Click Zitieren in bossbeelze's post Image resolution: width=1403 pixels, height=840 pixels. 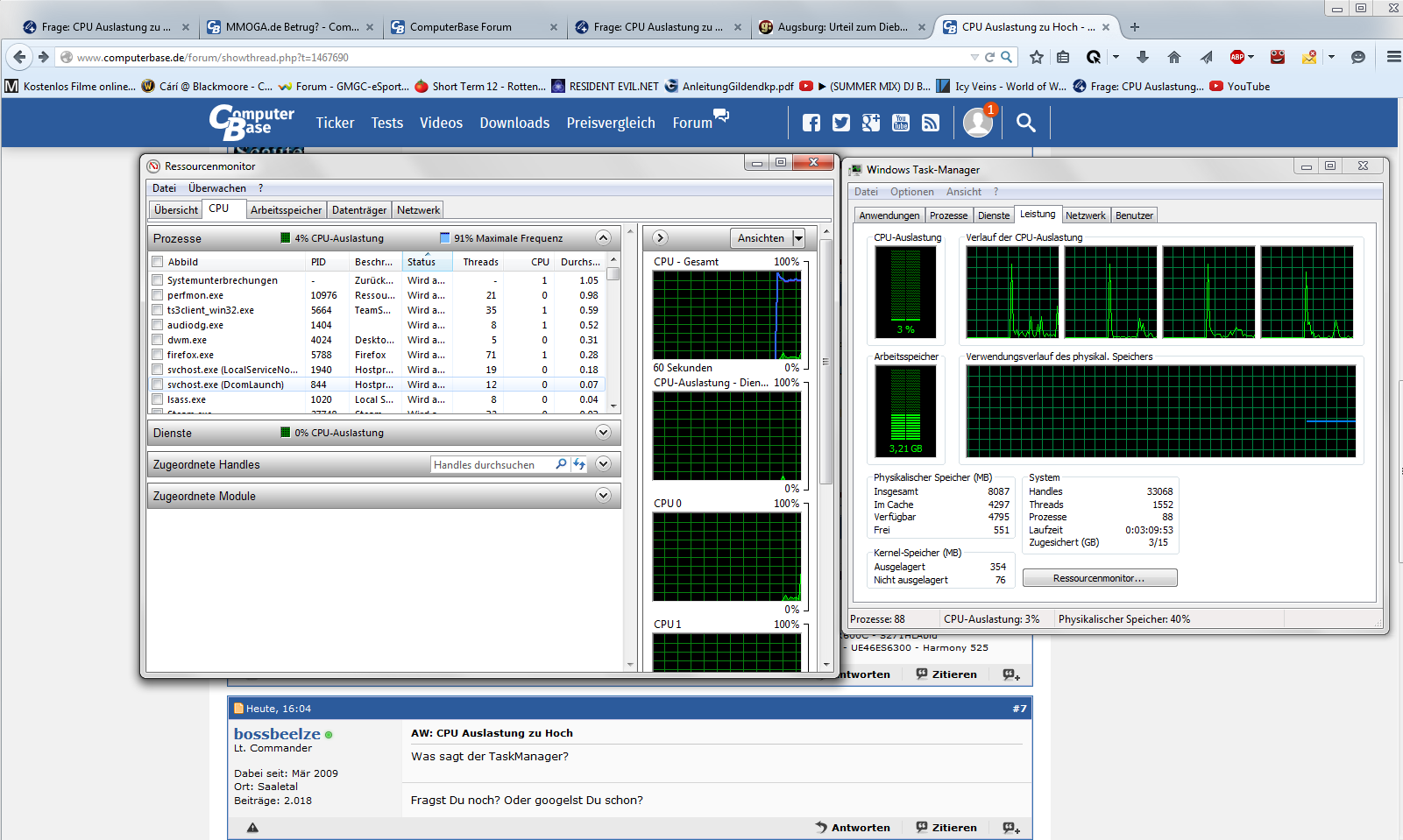click(x=946, y=828)
